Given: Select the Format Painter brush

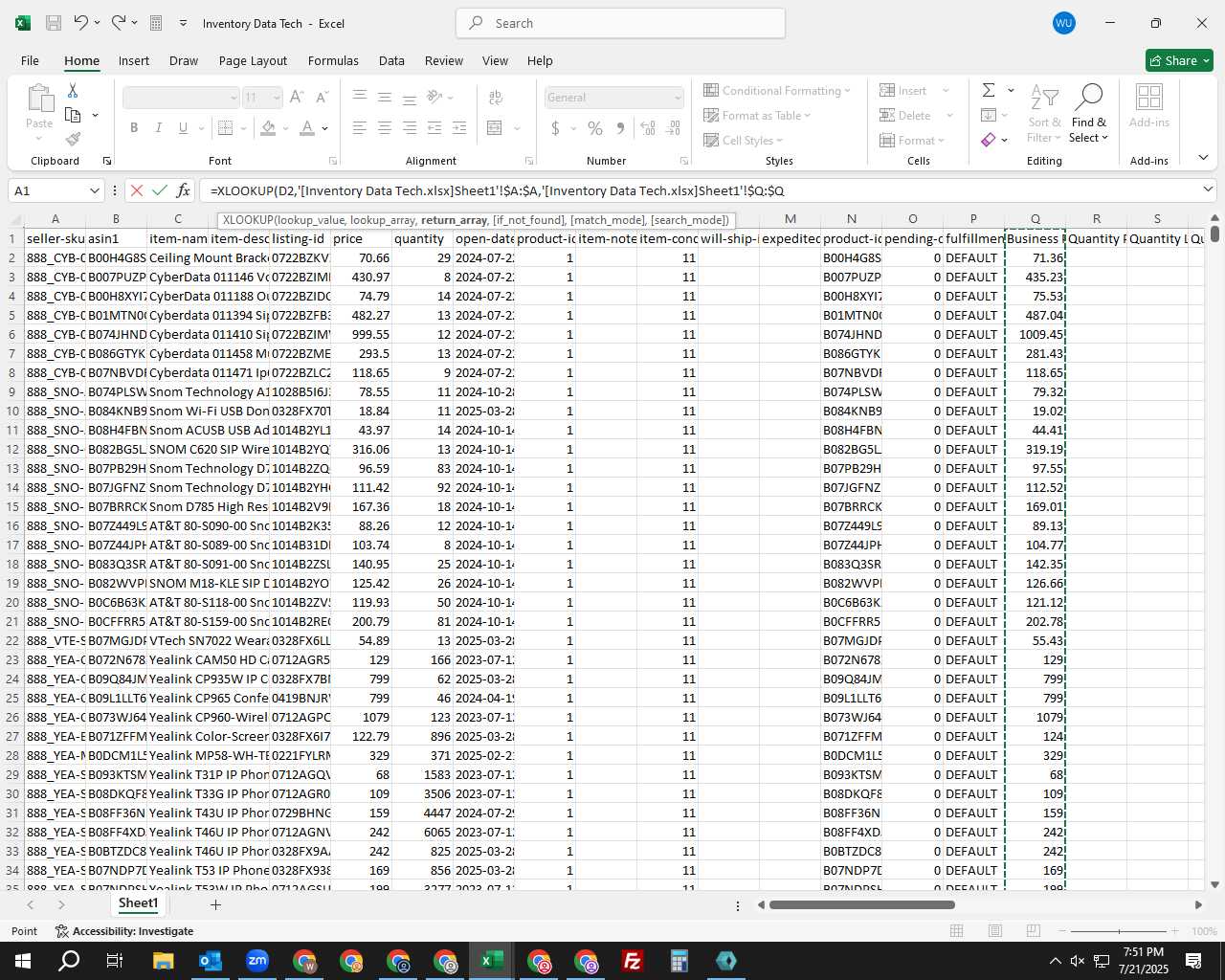Looking at the screenshot, I should [73, 140].
